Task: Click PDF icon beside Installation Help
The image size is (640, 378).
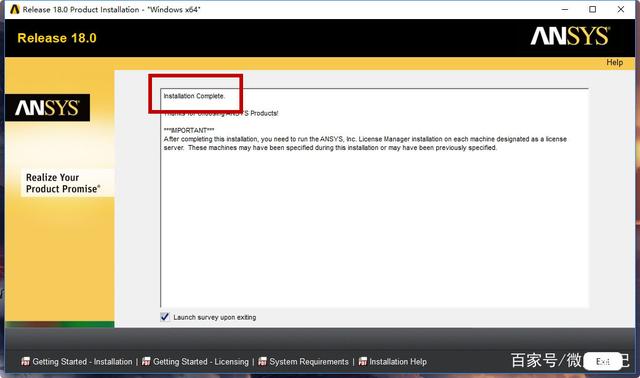Action: [x=362, y=361]
